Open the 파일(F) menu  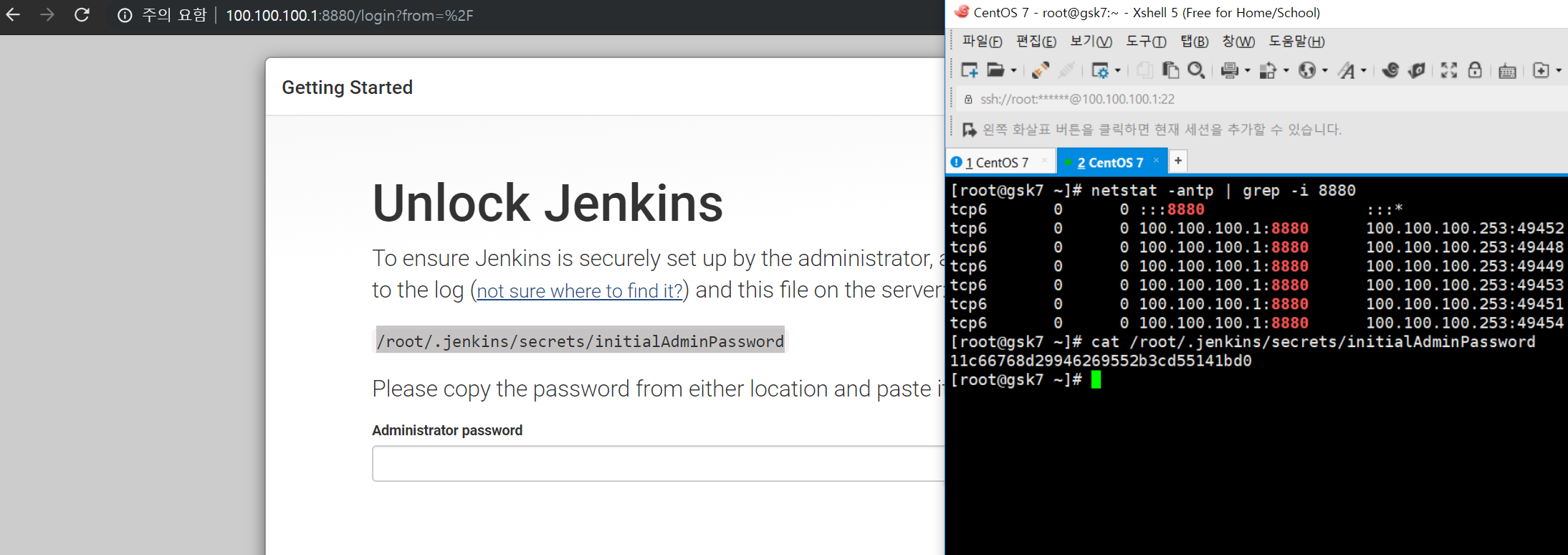click(x=982, y=42)
